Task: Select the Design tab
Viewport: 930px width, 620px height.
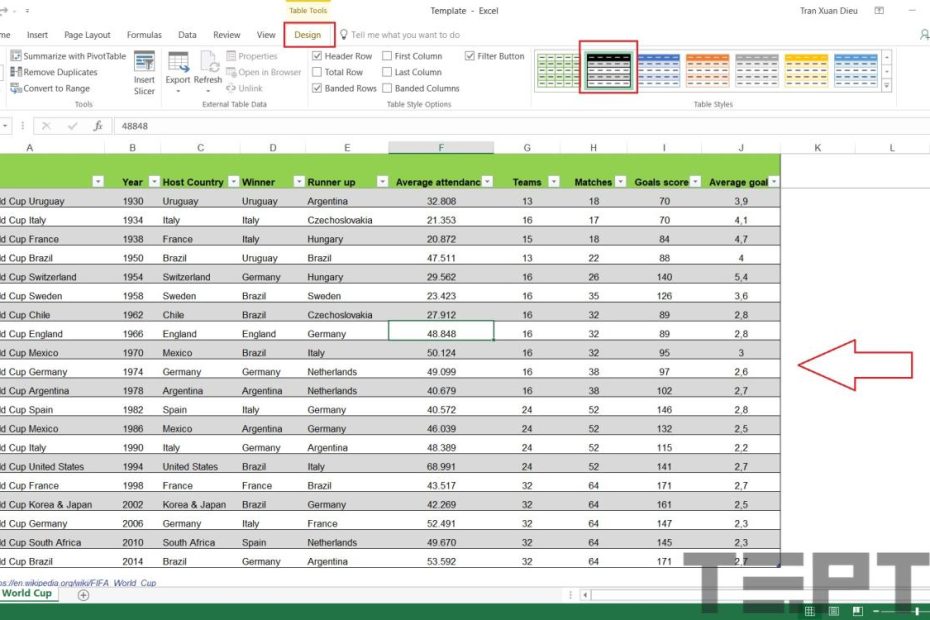Action: [x=307, y=35]
